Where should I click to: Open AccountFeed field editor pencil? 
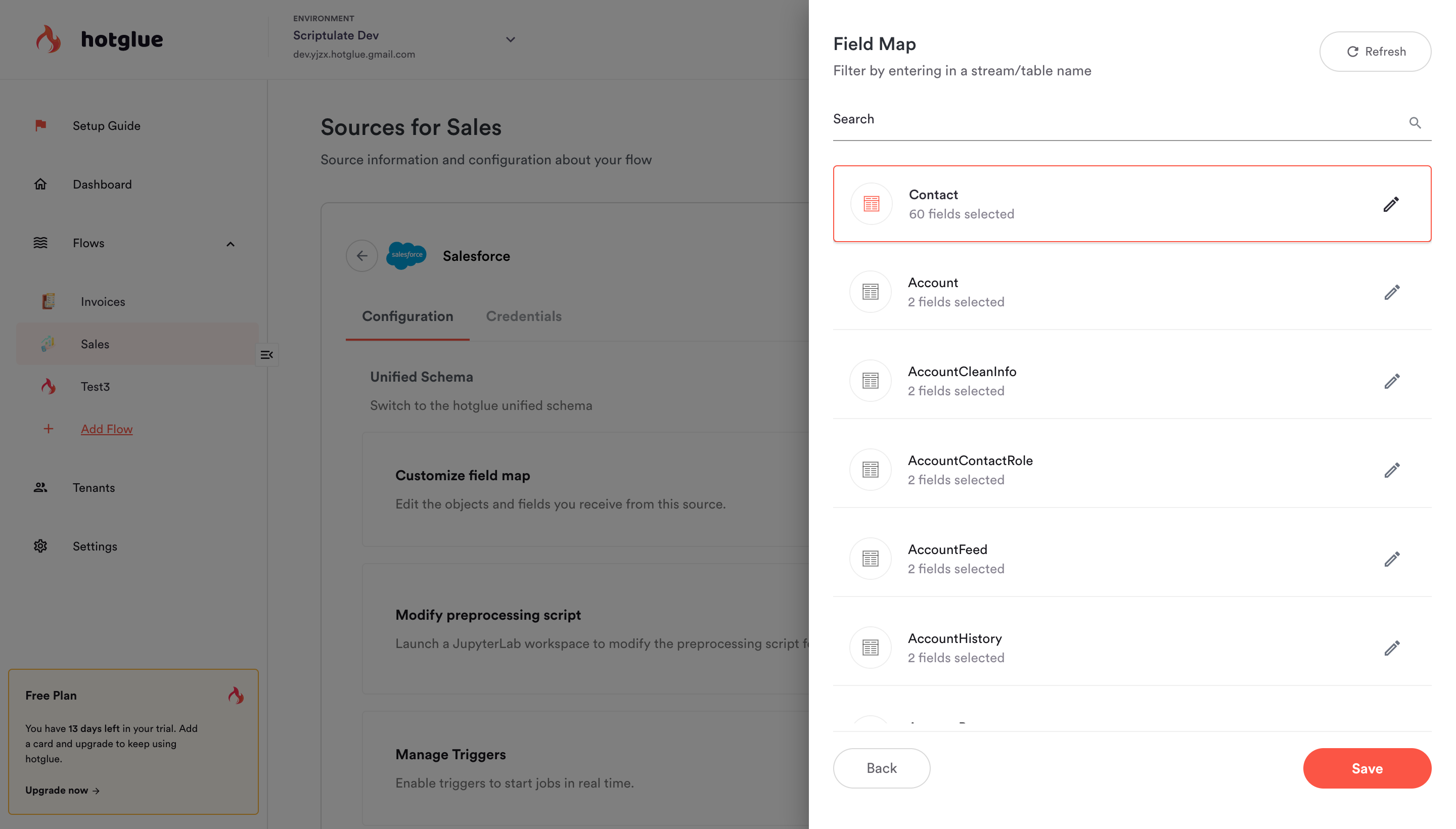point(1392,559)
